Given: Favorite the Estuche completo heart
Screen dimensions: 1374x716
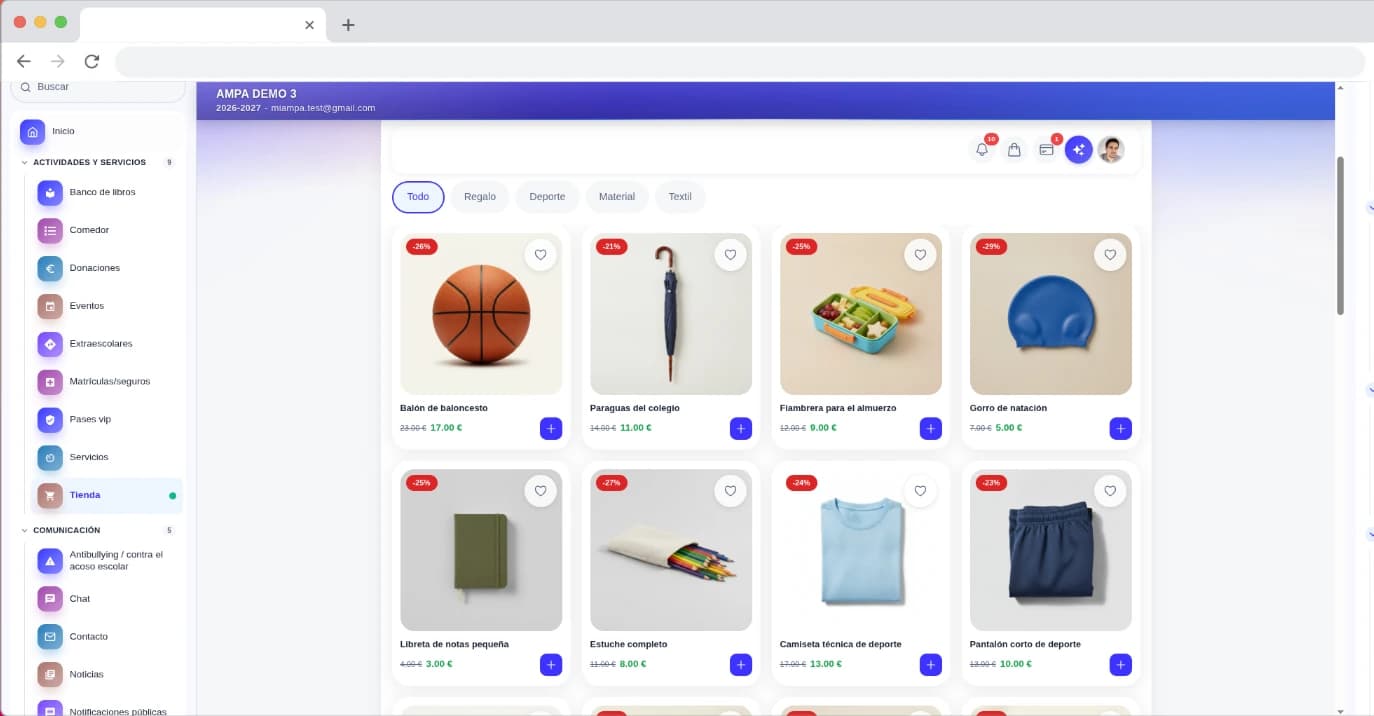Looking at the screenshot, I should [730, 491].
